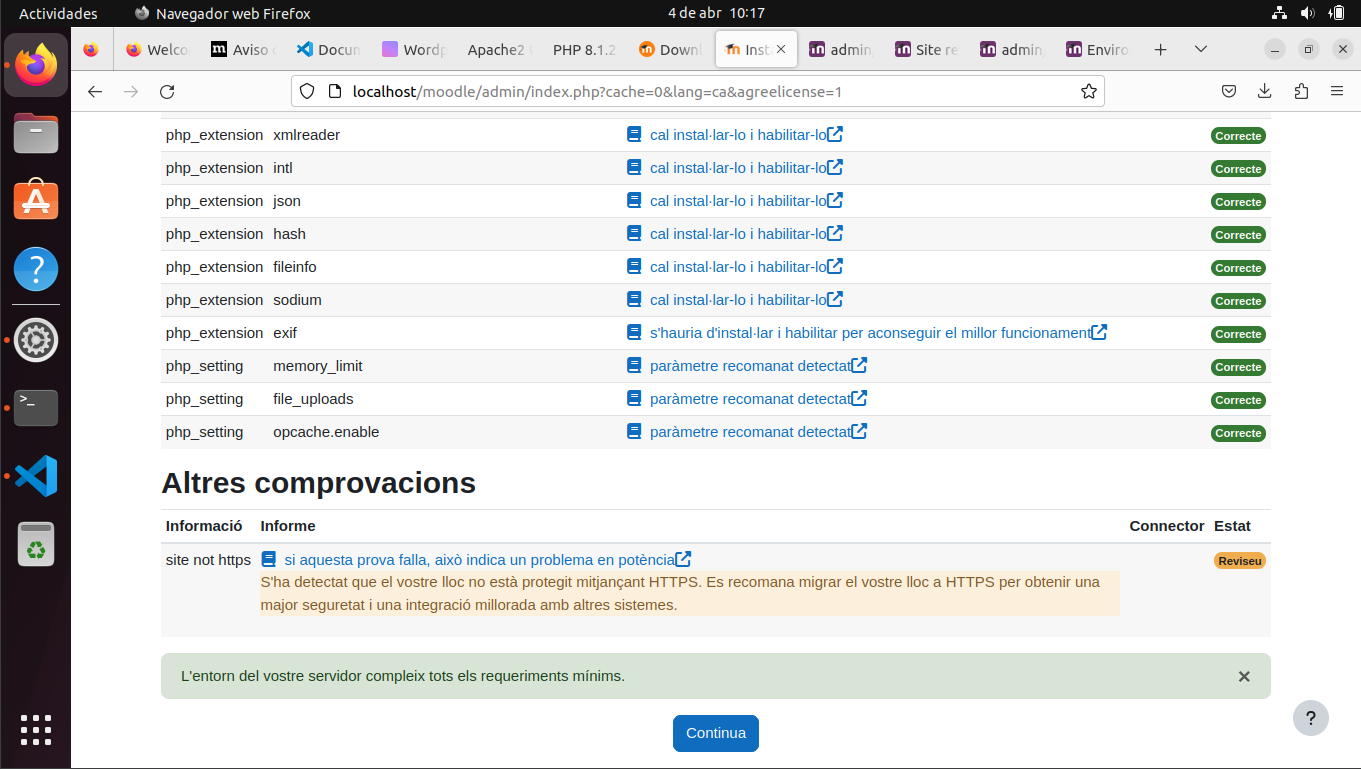Launch the Terminal from the dock

click(35, 408)
